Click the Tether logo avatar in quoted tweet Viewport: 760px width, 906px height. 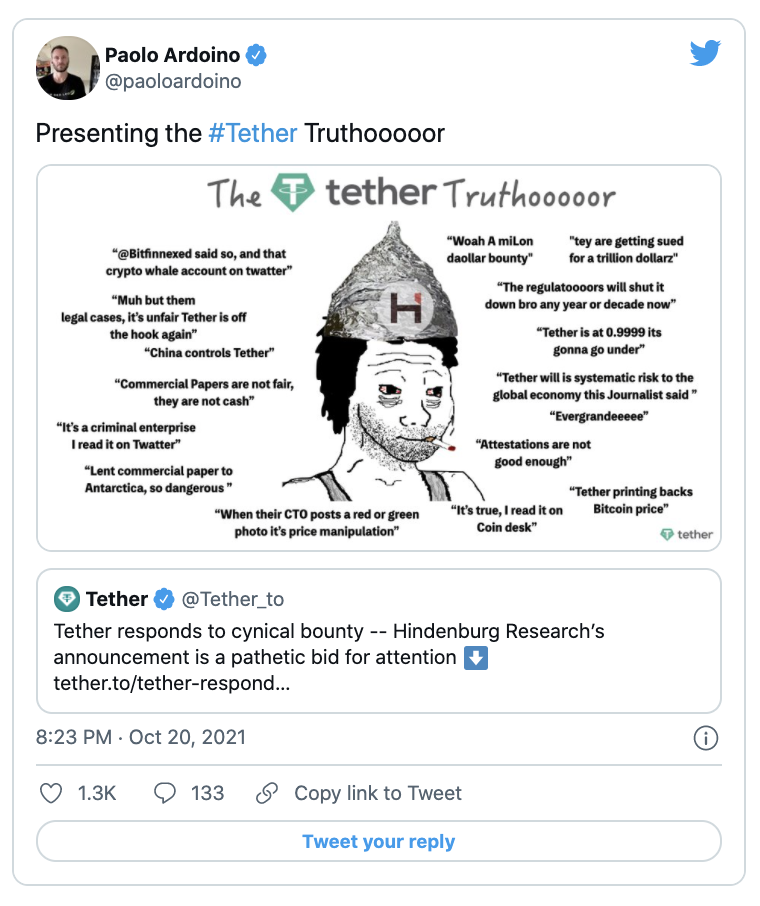(67, 599)
